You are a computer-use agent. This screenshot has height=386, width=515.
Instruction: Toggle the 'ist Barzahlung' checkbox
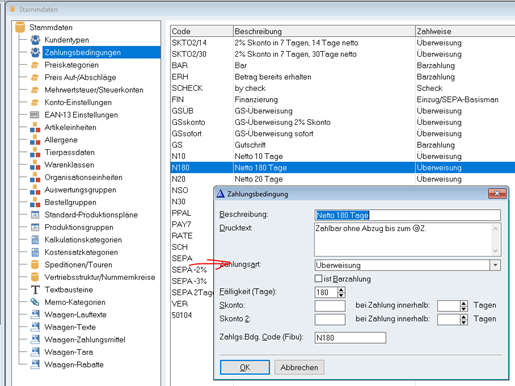click(x=319, y=279)
